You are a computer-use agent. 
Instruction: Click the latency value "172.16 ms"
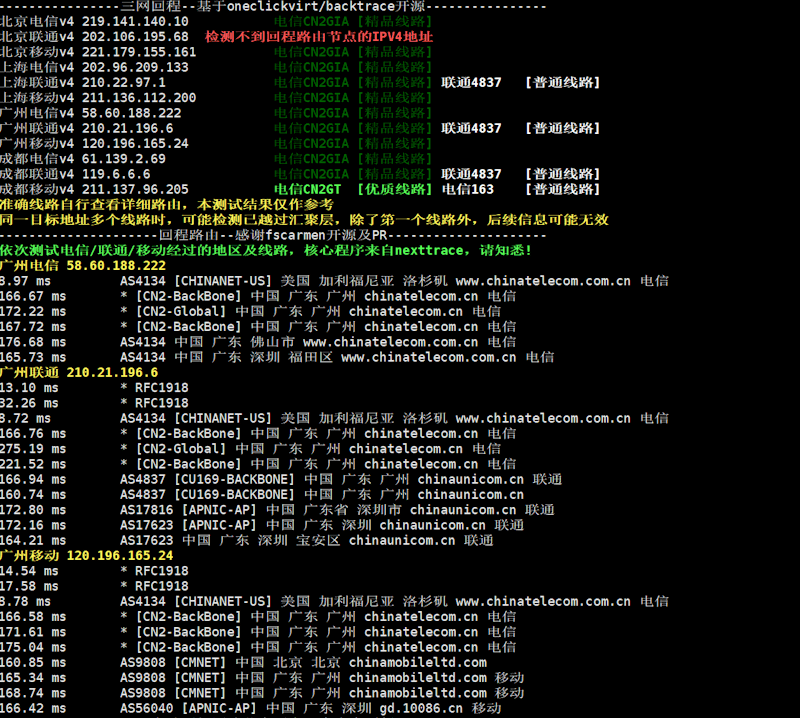pyautogui.click(x=33, y=526)
